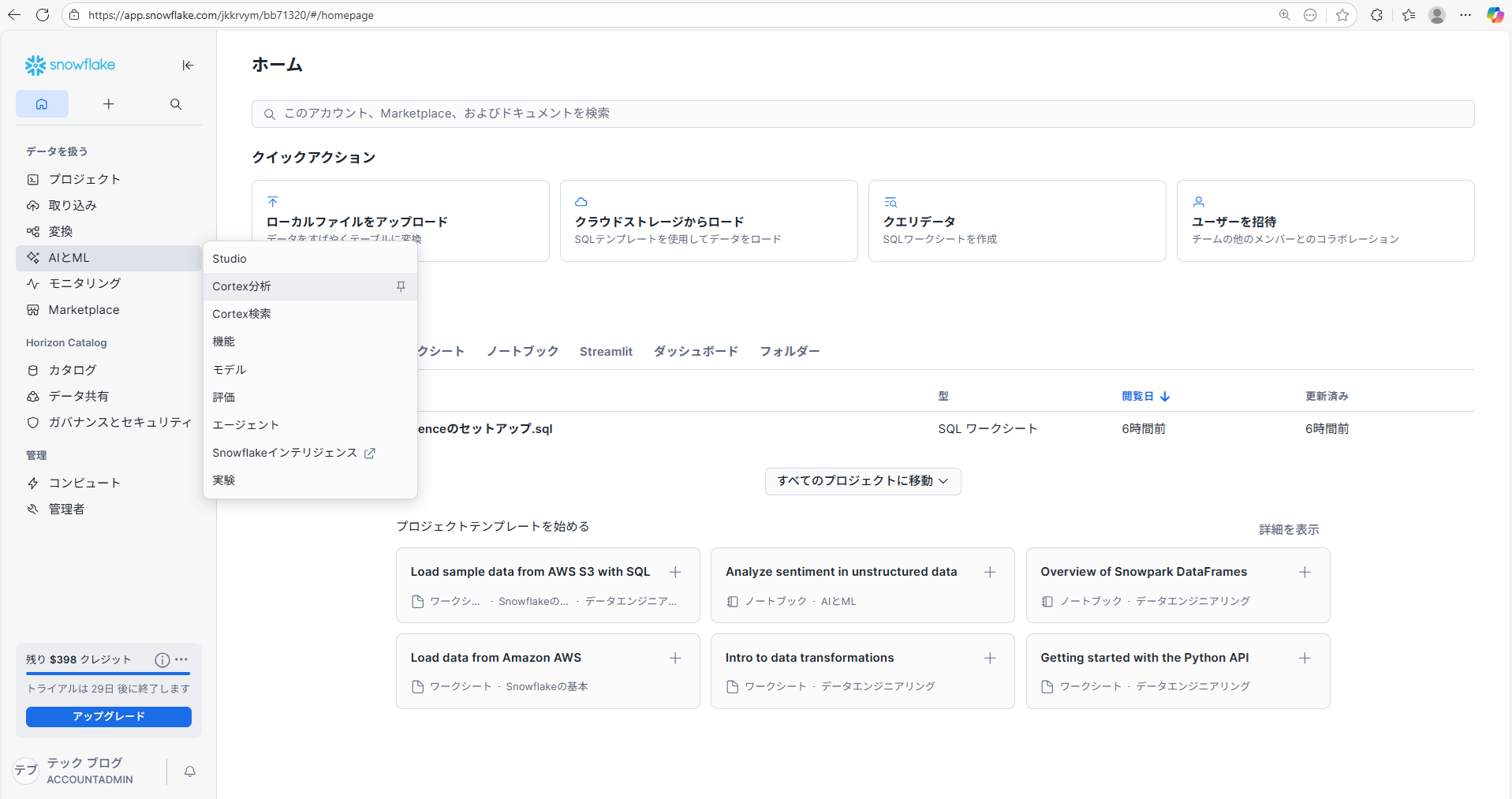Open the credit more-options ellipsis
This screenshot has width=1512, height=799.
(181, 659)
